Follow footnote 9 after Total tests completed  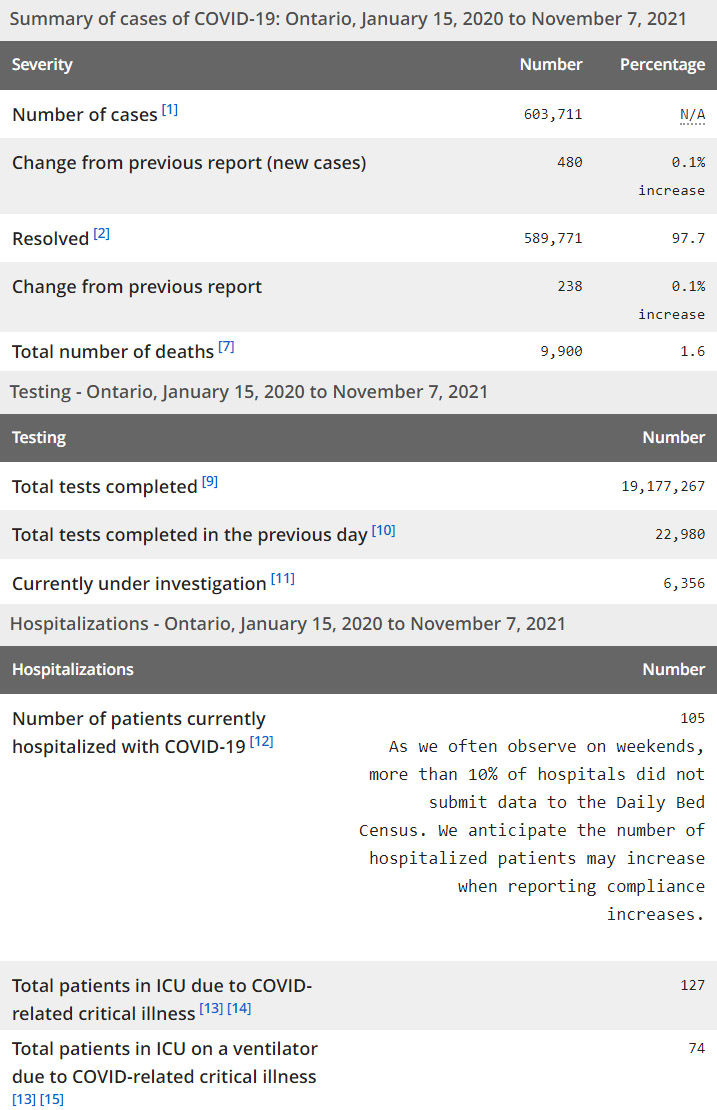[210, 482]
